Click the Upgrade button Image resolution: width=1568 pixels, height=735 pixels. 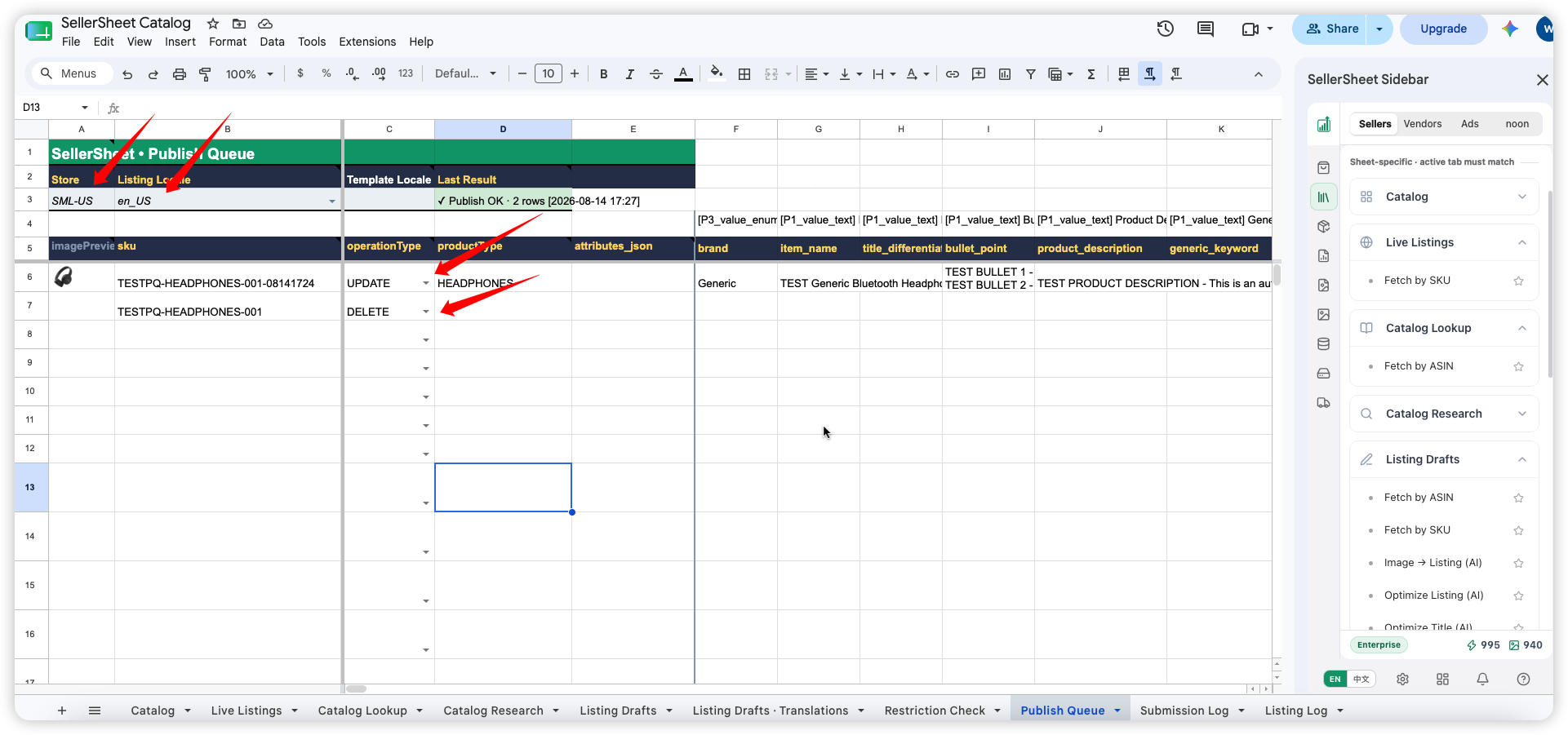tap(1443, 29)
